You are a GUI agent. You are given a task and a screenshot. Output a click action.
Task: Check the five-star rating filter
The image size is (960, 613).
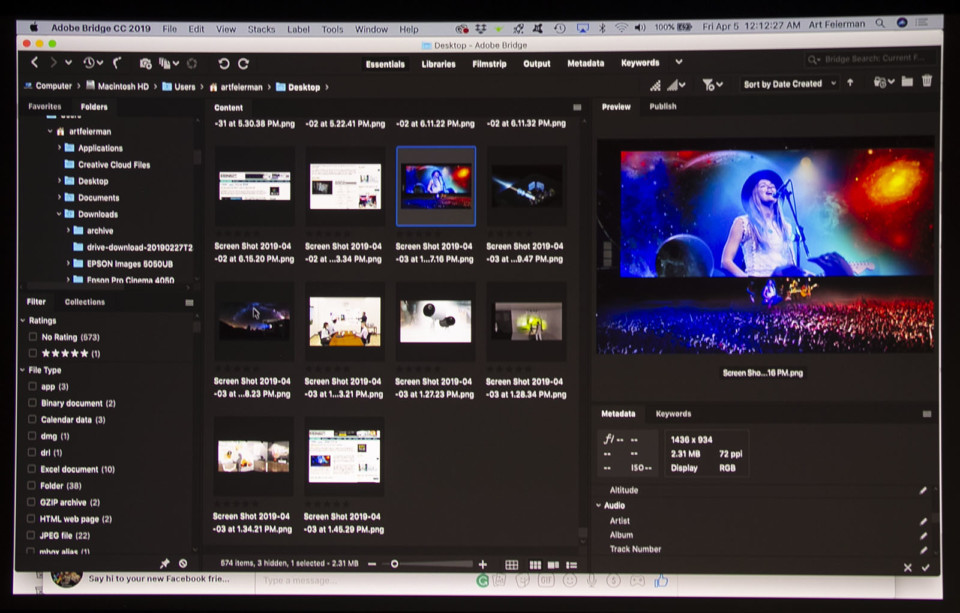[33, 353]
